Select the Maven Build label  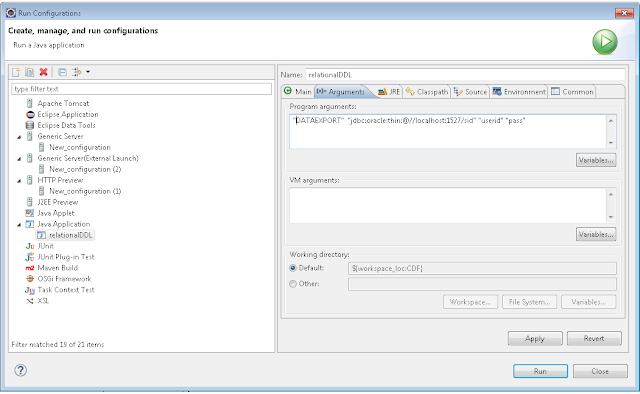tap(58, 268)
